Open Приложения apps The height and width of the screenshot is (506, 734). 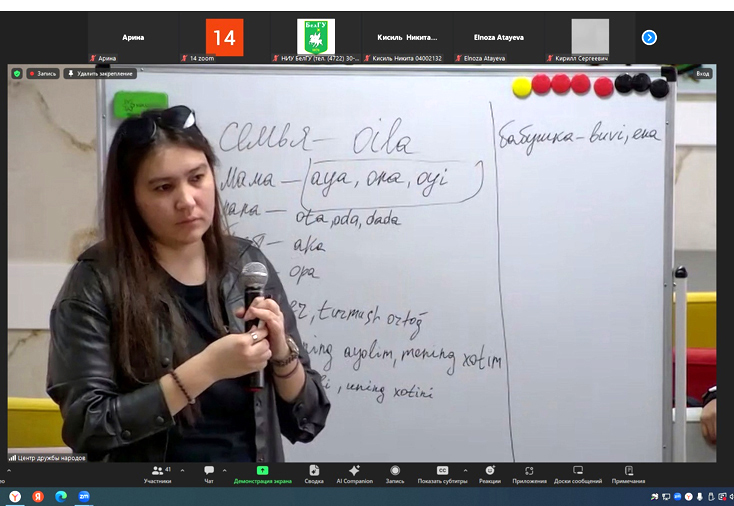pyautogui.click(x=529, y=472)
